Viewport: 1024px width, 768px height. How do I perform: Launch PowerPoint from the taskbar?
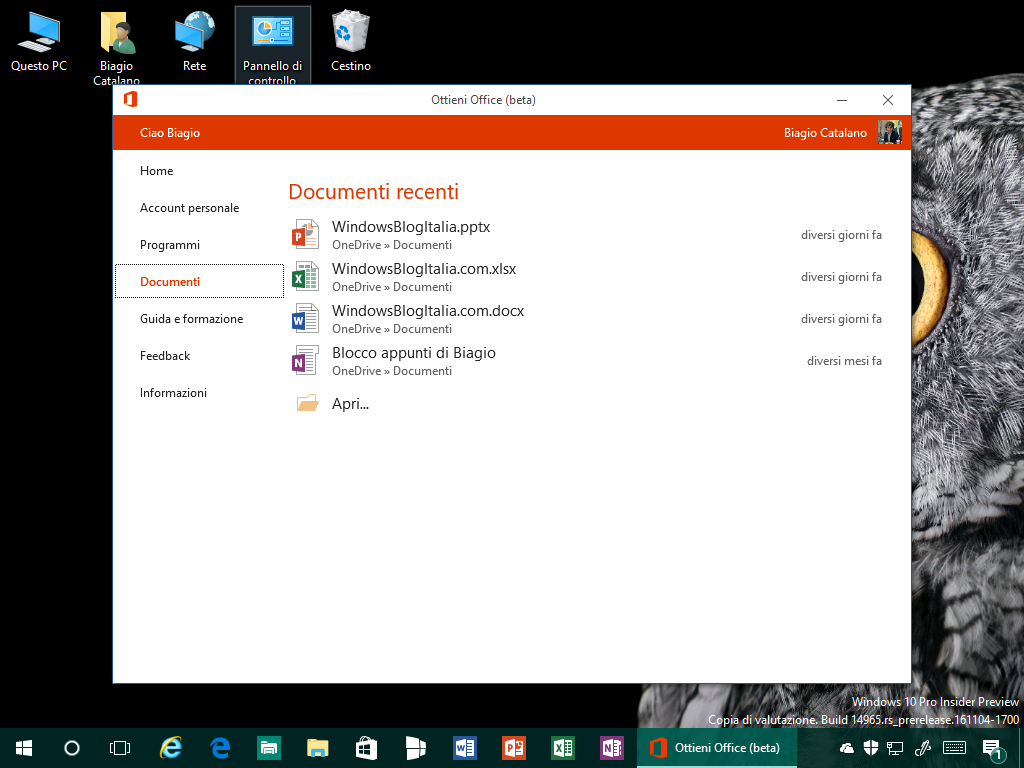pyautogui.click(x=513, y=748)
